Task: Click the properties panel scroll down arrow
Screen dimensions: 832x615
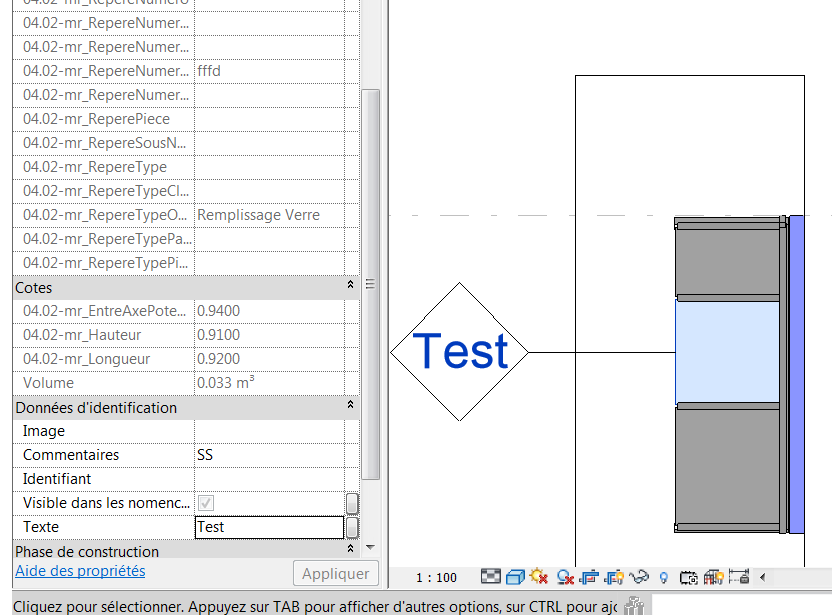Action: 371,548
